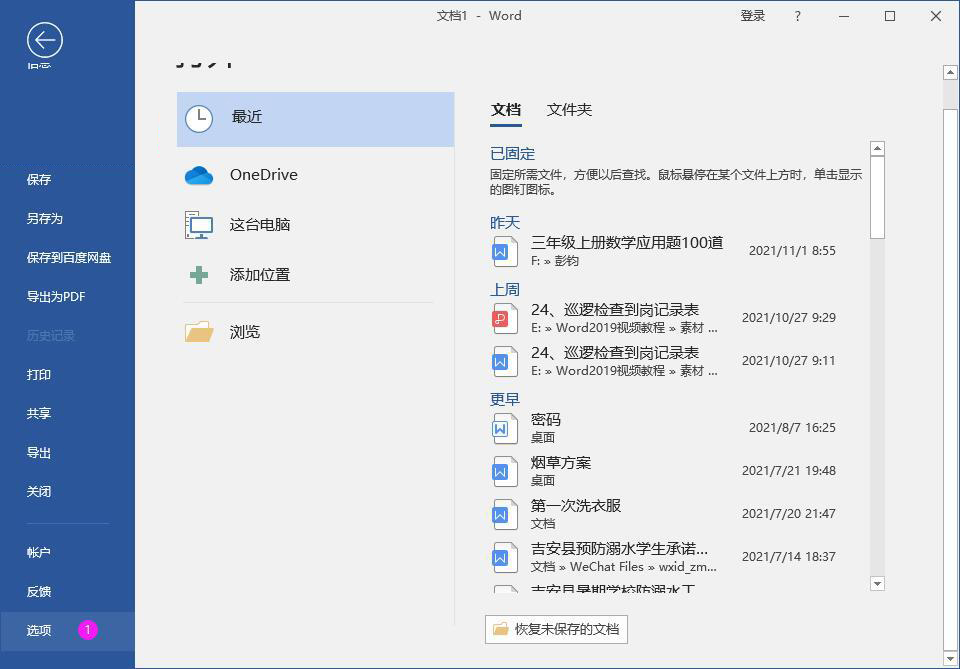Viewport: 960px width, 669px height.
Task: Open the PDF file 巡逻检查到岗记录表
Action: click(614, 316)
